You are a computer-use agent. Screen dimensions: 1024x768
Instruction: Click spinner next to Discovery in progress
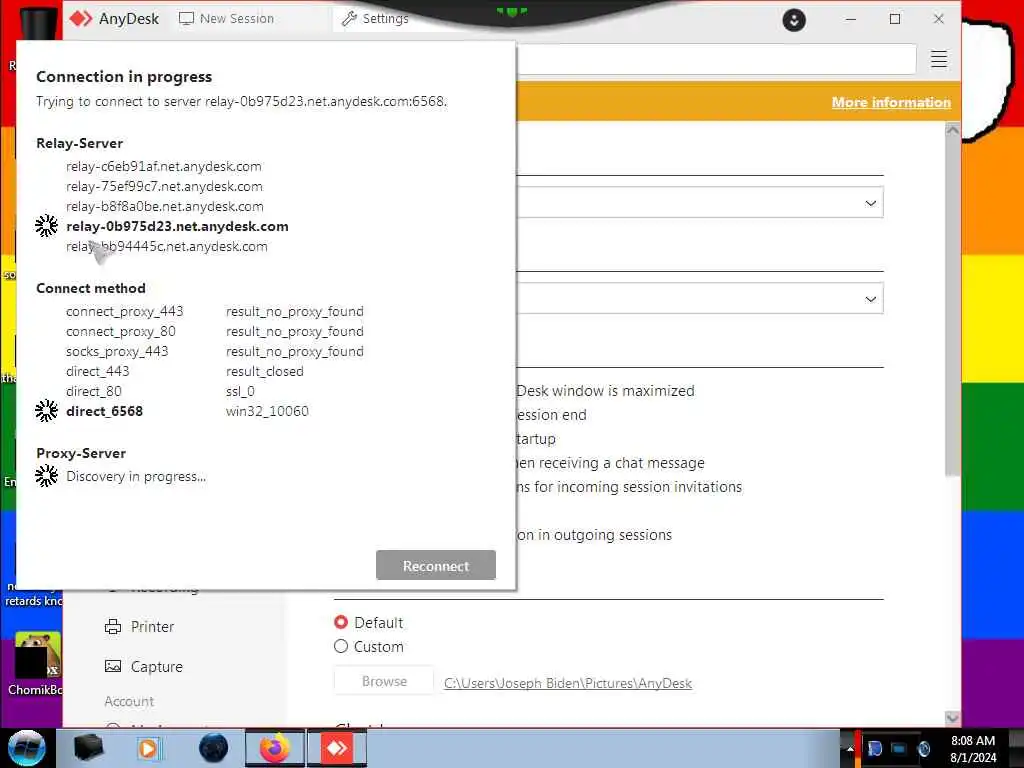[x=46, y=476]
